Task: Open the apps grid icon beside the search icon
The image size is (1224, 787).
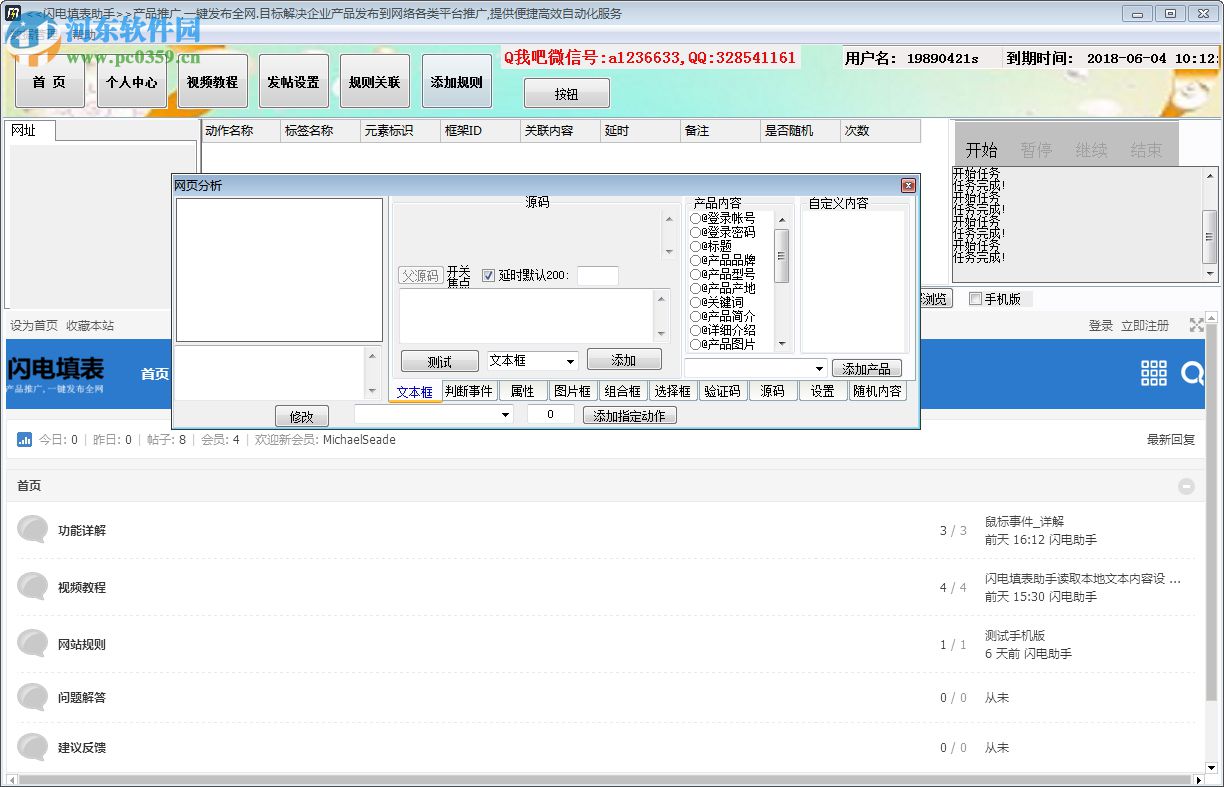Action: click(x=1153, y=373)
